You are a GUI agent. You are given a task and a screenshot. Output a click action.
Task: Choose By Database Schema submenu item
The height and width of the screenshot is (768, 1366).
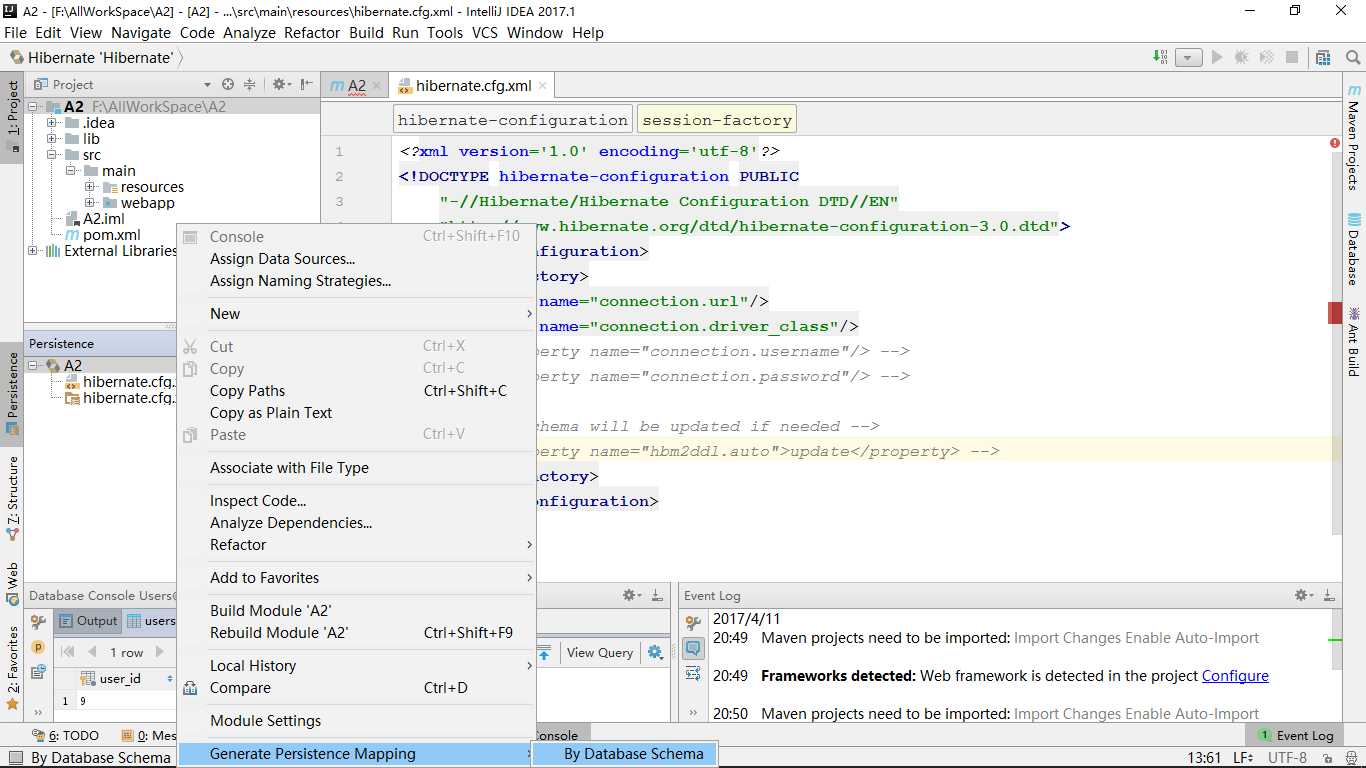click(x=626, y=754)
